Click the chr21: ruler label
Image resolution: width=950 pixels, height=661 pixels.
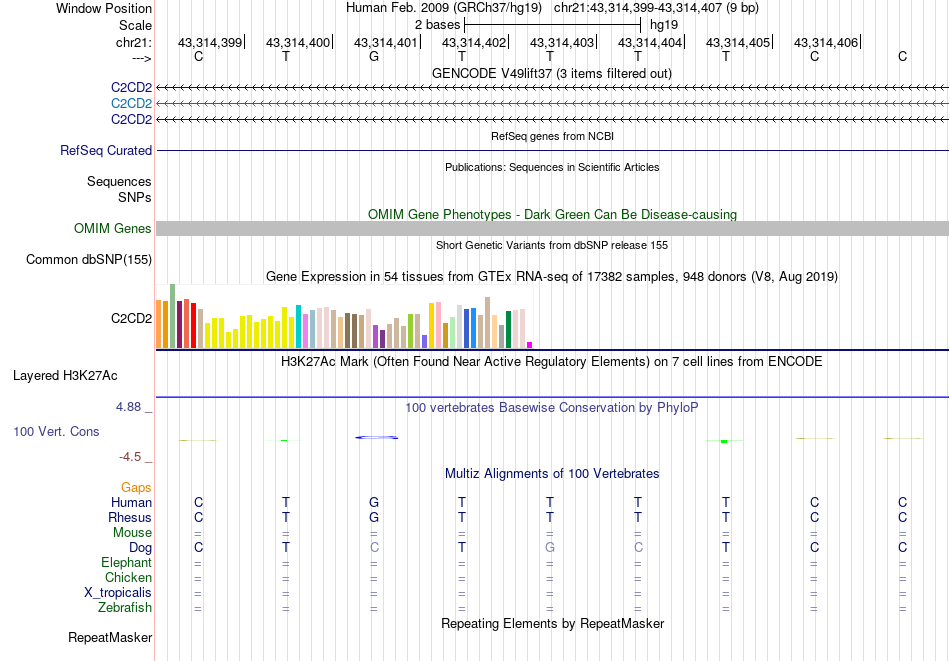pyautogui.click(x=133, y=42)
